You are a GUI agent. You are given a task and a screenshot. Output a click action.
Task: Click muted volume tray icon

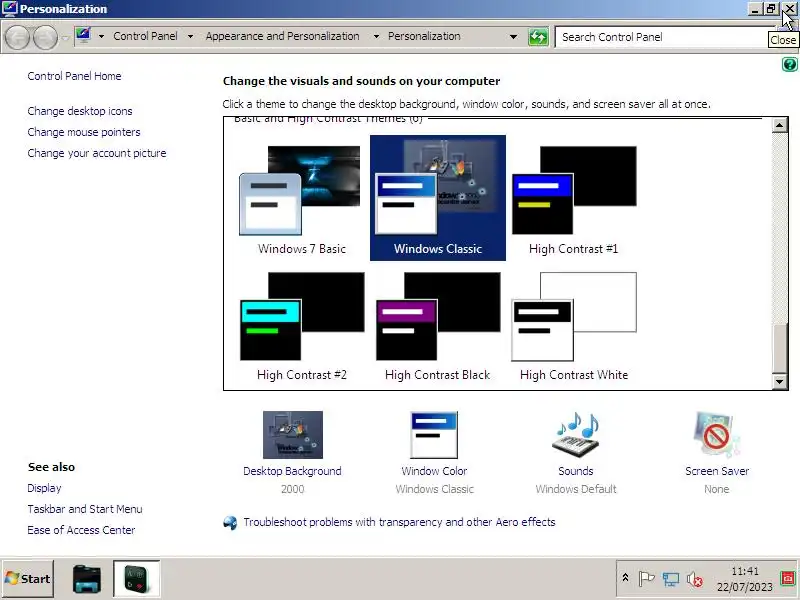tap(694, 579)
